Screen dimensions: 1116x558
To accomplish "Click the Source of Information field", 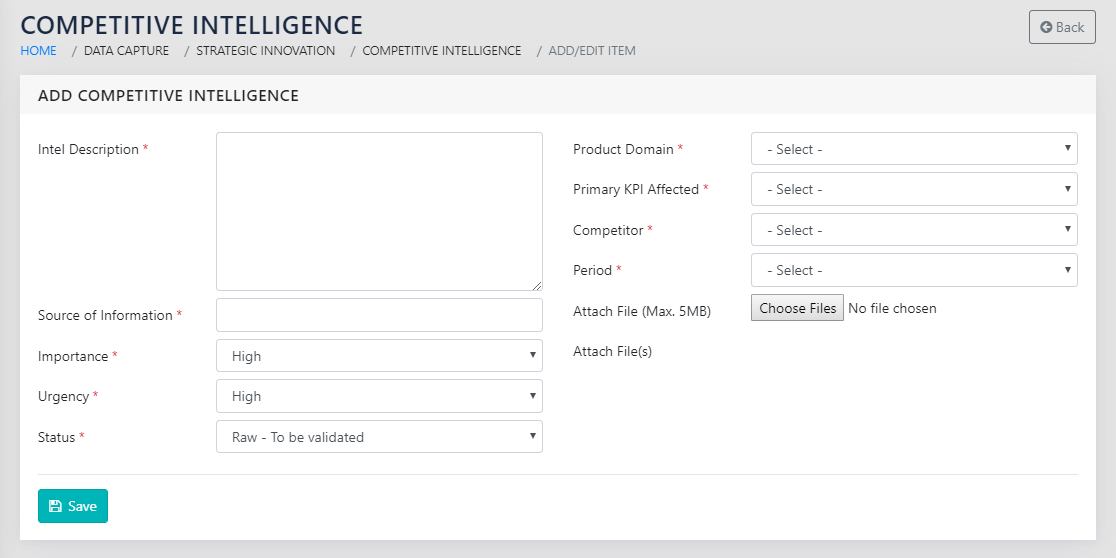I will tap(379, 315).
